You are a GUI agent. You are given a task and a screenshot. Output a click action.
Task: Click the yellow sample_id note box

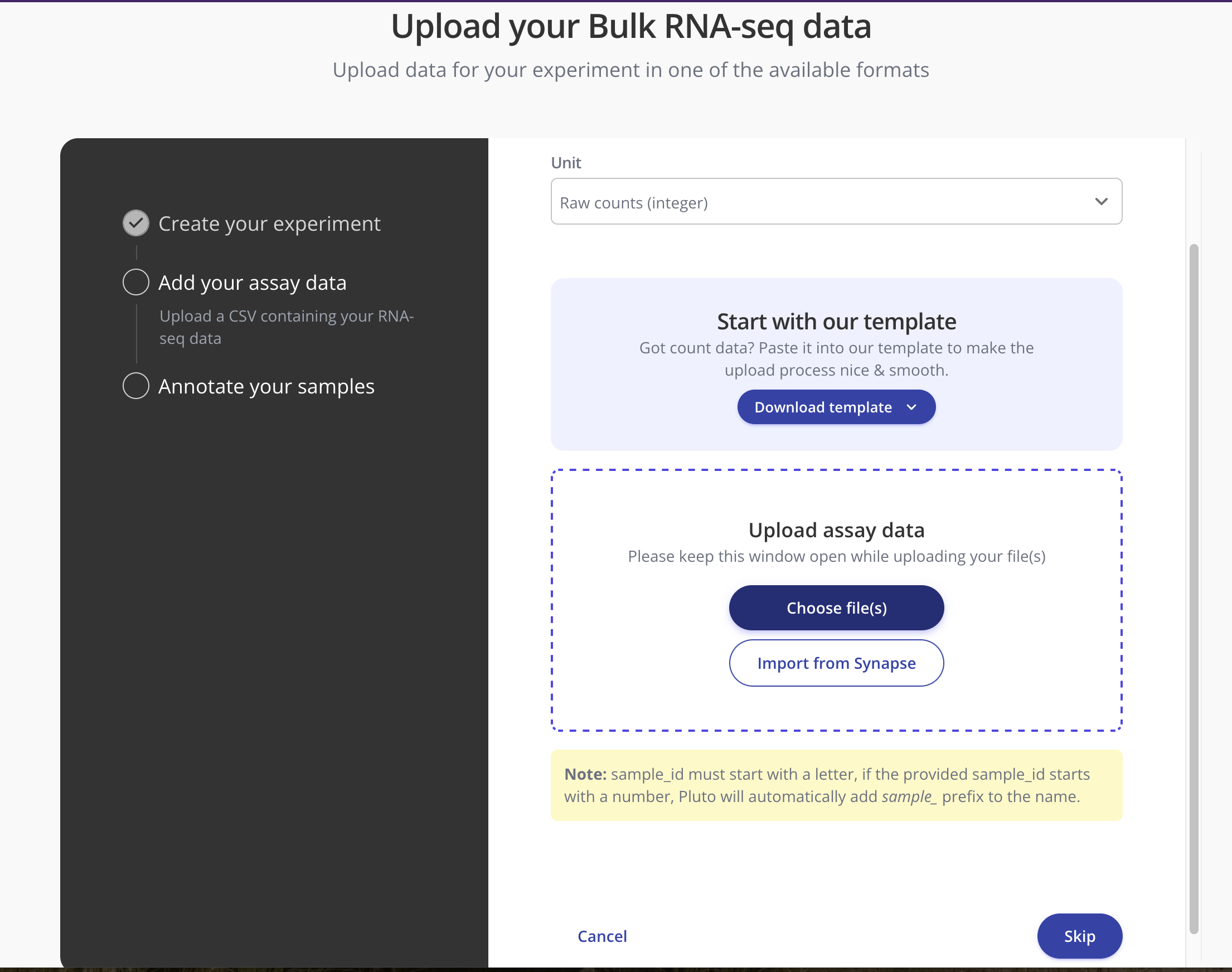pyautogui.click(x=836, y=785)
